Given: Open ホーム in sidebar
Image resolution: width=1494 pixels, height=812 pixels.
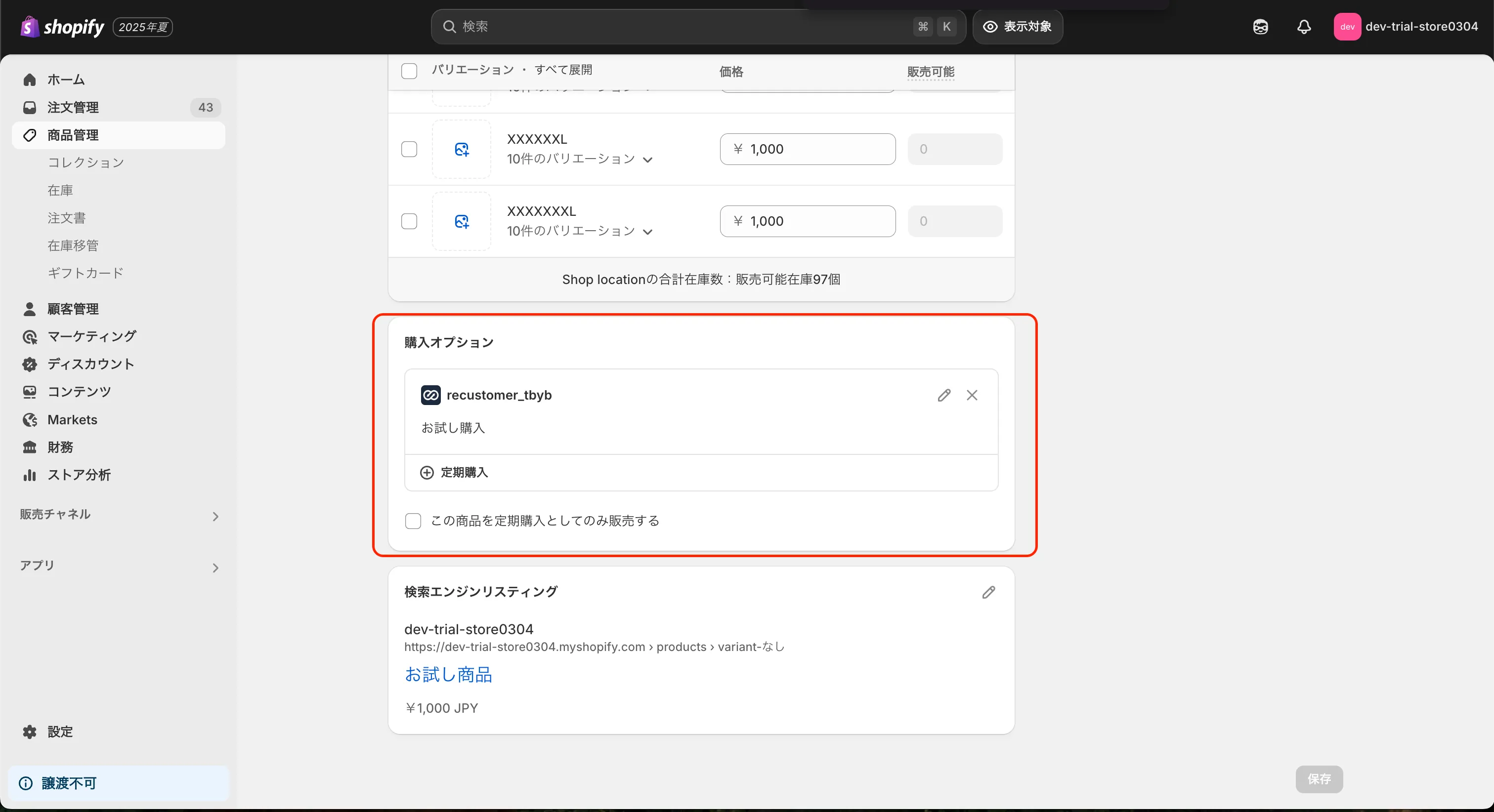Looking at the screenshot, I should point(118,80).
